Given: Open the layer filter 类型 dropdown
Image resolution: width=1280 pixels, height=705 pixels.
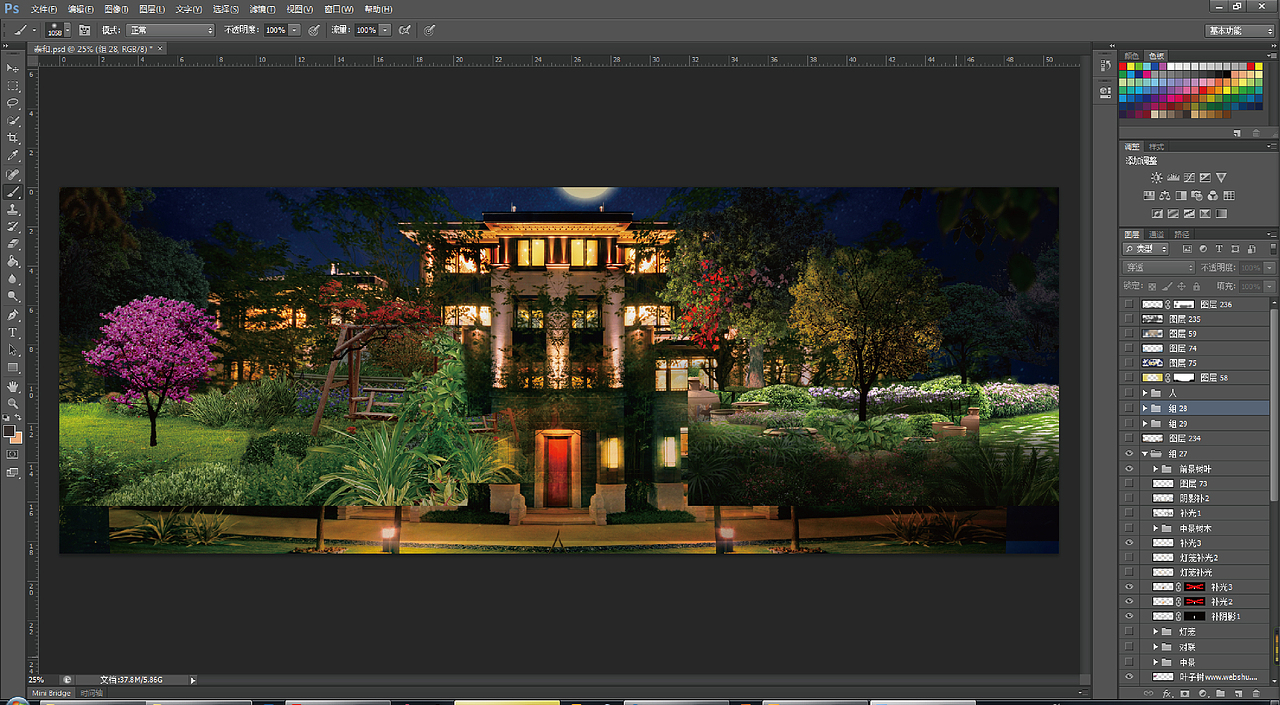Looking at the screenshot, I should pos(1145,249).
